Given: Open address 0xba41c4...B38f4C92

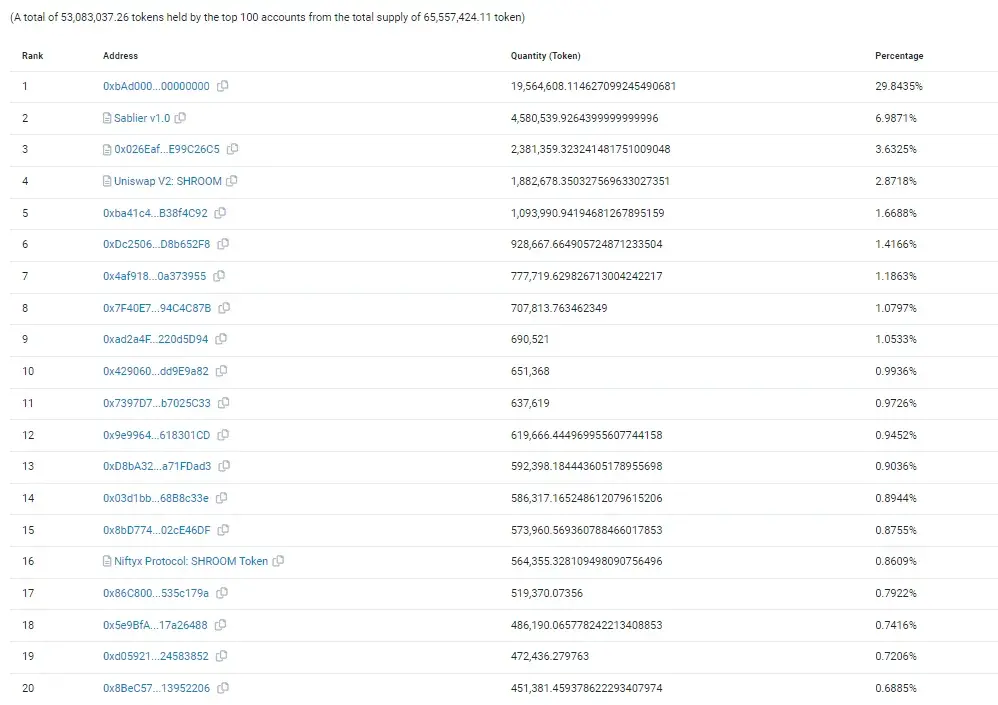Looking at the screenshot, I should pyautogui.click(x=155, y=213).
